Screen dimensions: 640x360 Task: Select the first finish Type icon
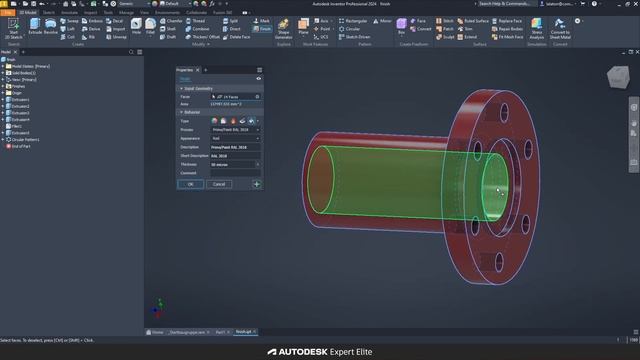[x=214, y=121]
